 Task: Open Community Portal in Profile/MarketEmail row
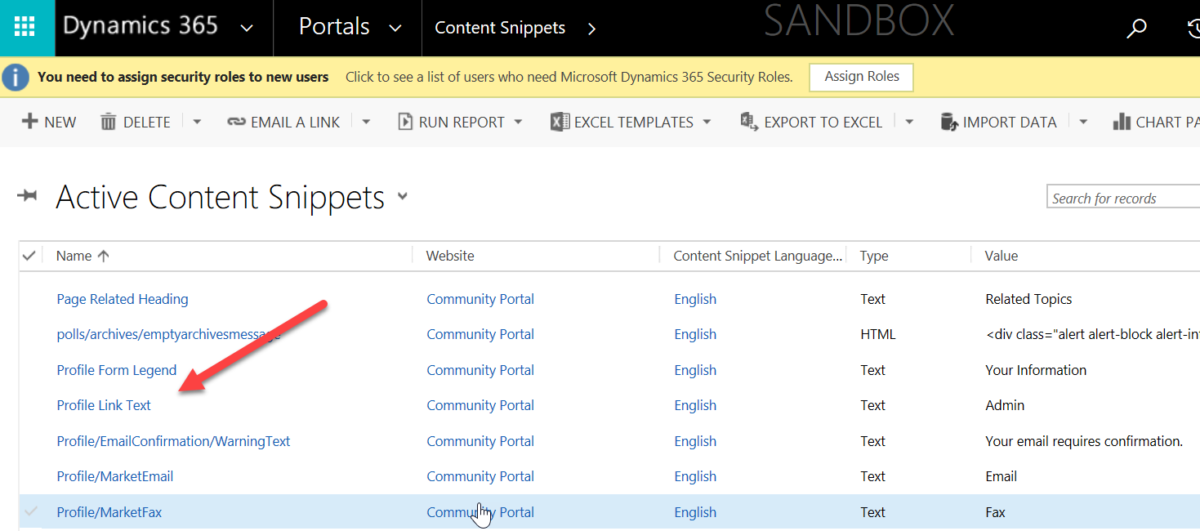click(480, 476)
